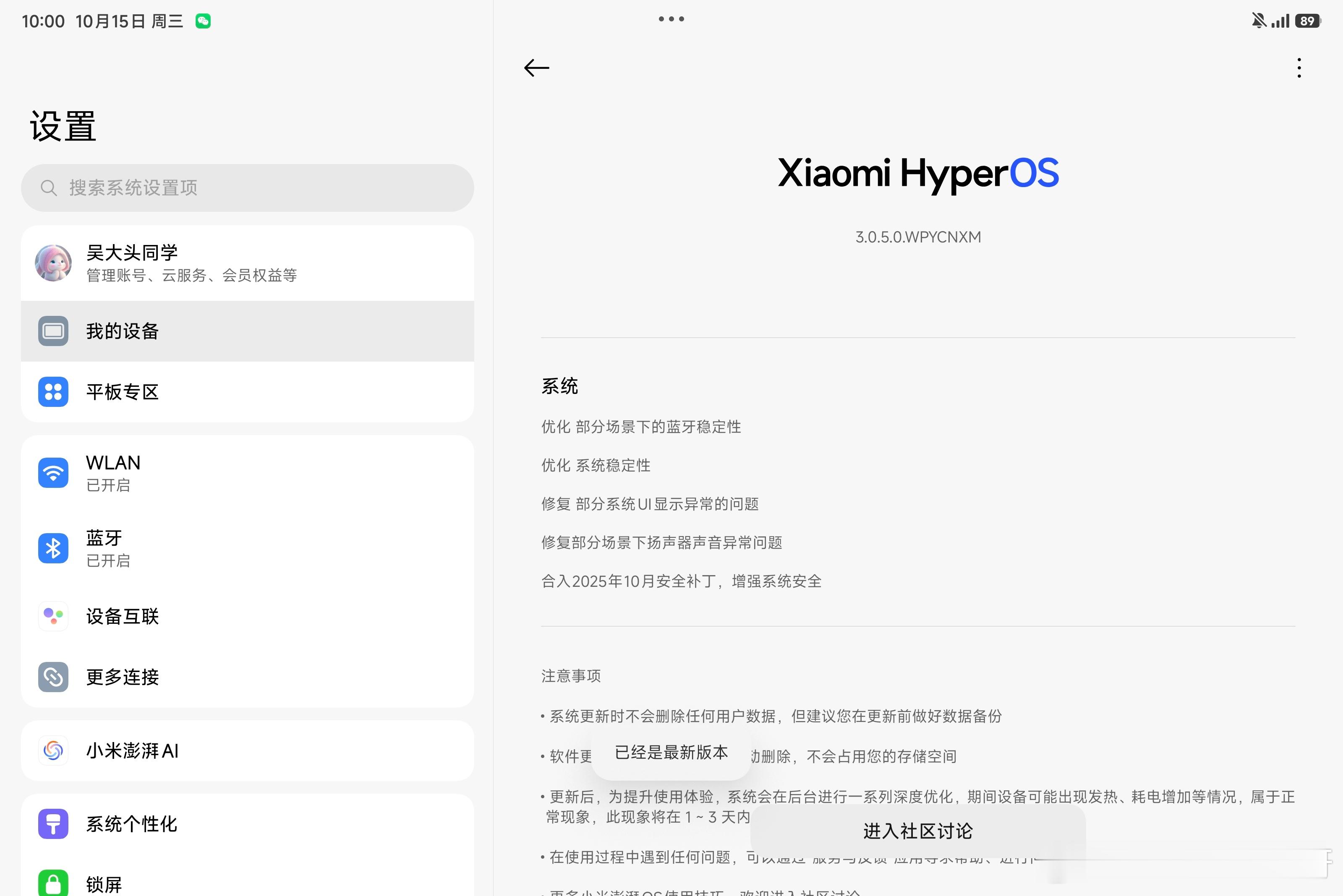Click the WLAN wifi icon
1343x896 pixels.
point(53,473)
